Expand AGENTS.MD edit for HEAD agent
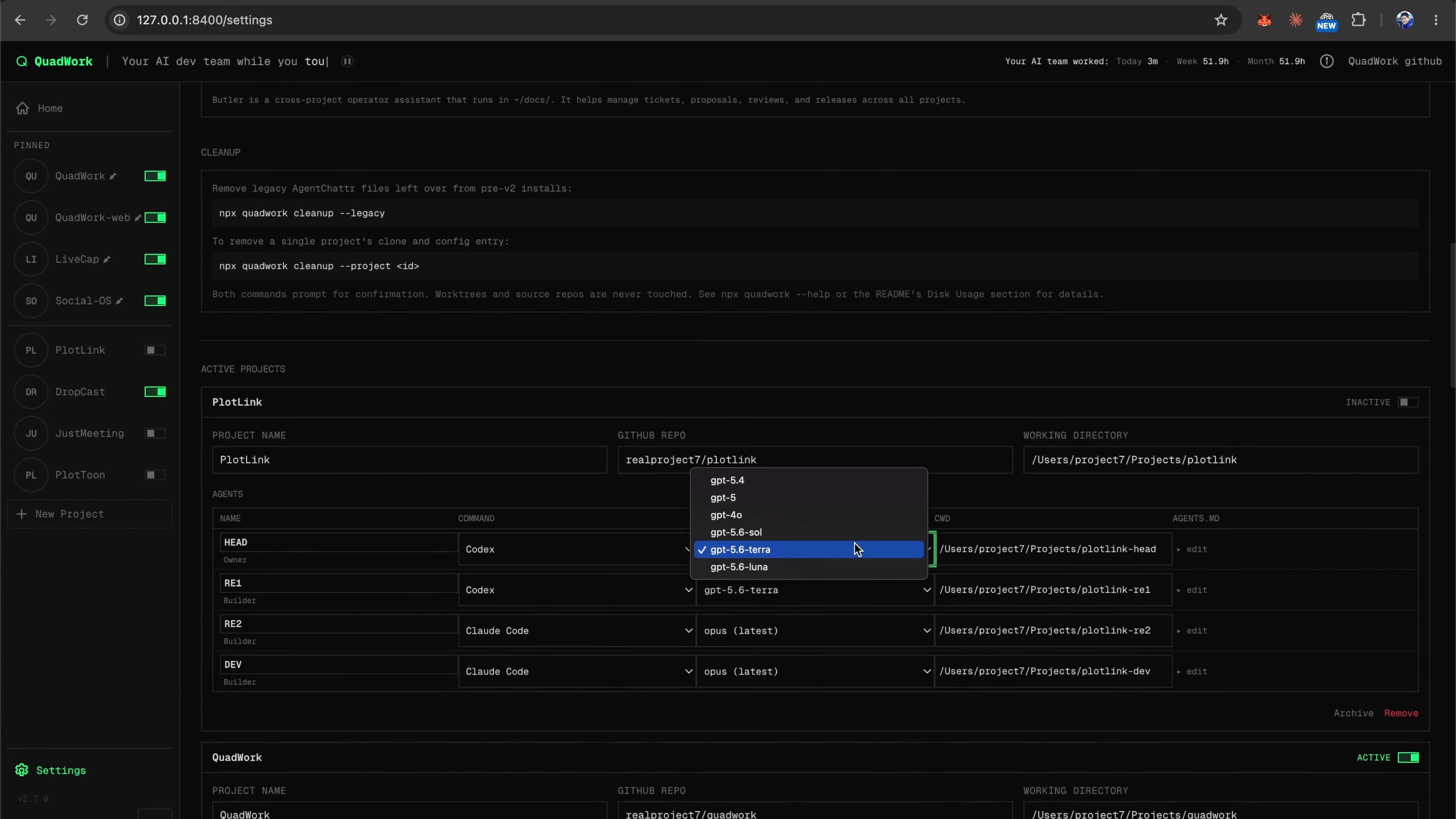Image resolution: width=1456 pixels, height=819 pixels. click(1192, 549)
